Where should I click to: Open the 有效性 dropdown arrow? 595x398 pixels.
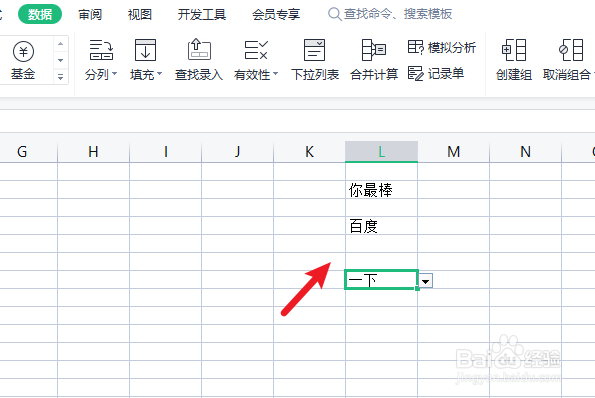click(275, 74)
